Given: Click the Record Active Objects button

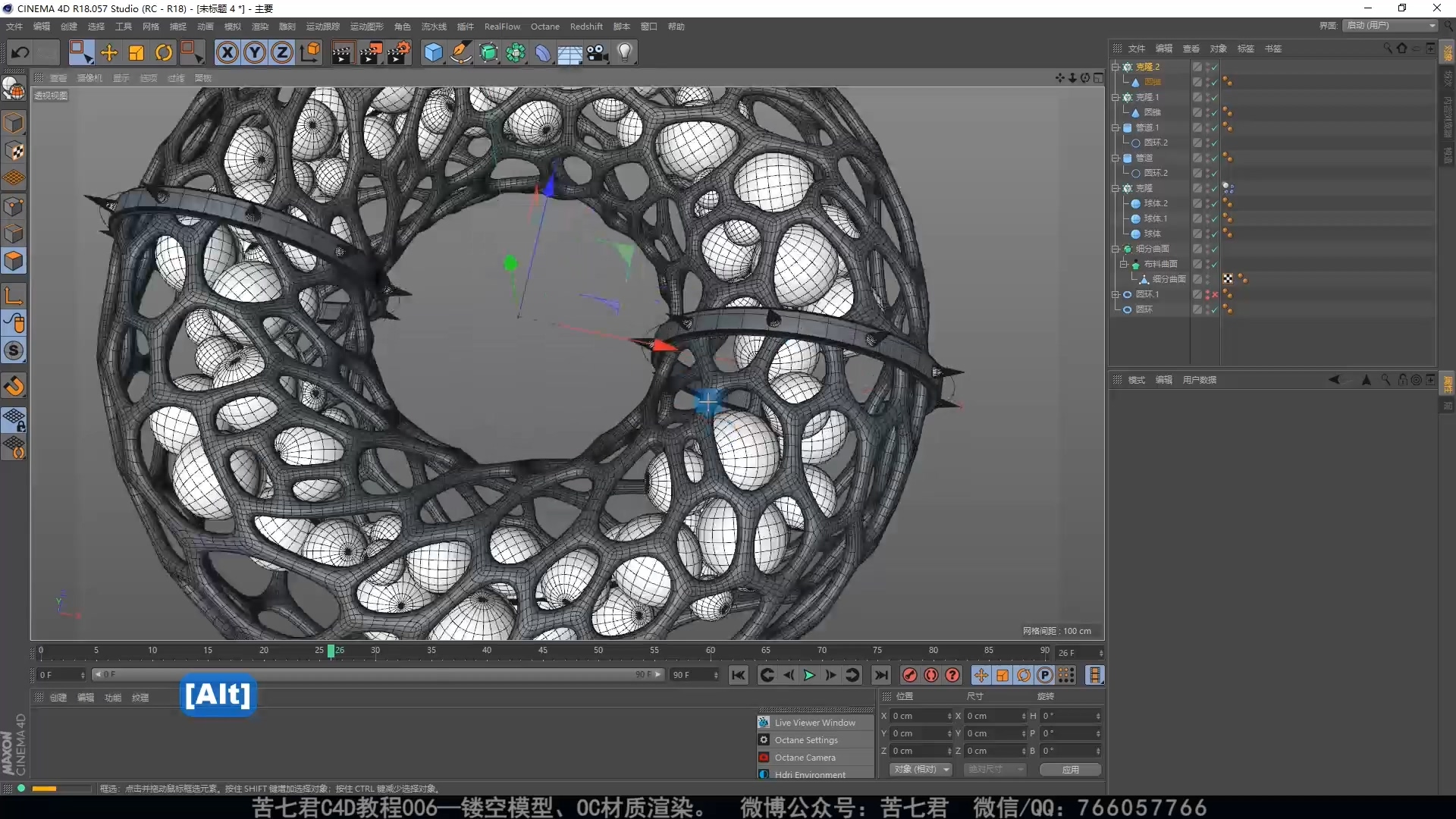Looking at the screenshot, I should coord(910,675).
